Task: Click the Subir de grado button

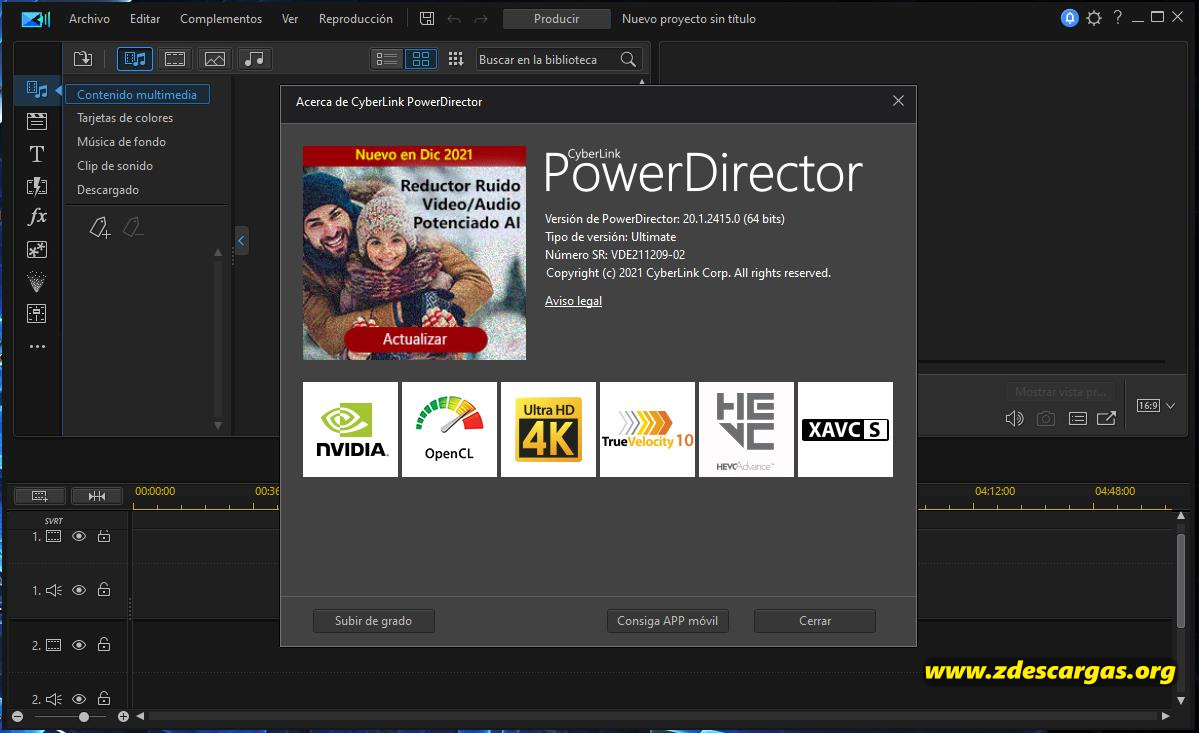Action: click(373, 621)
